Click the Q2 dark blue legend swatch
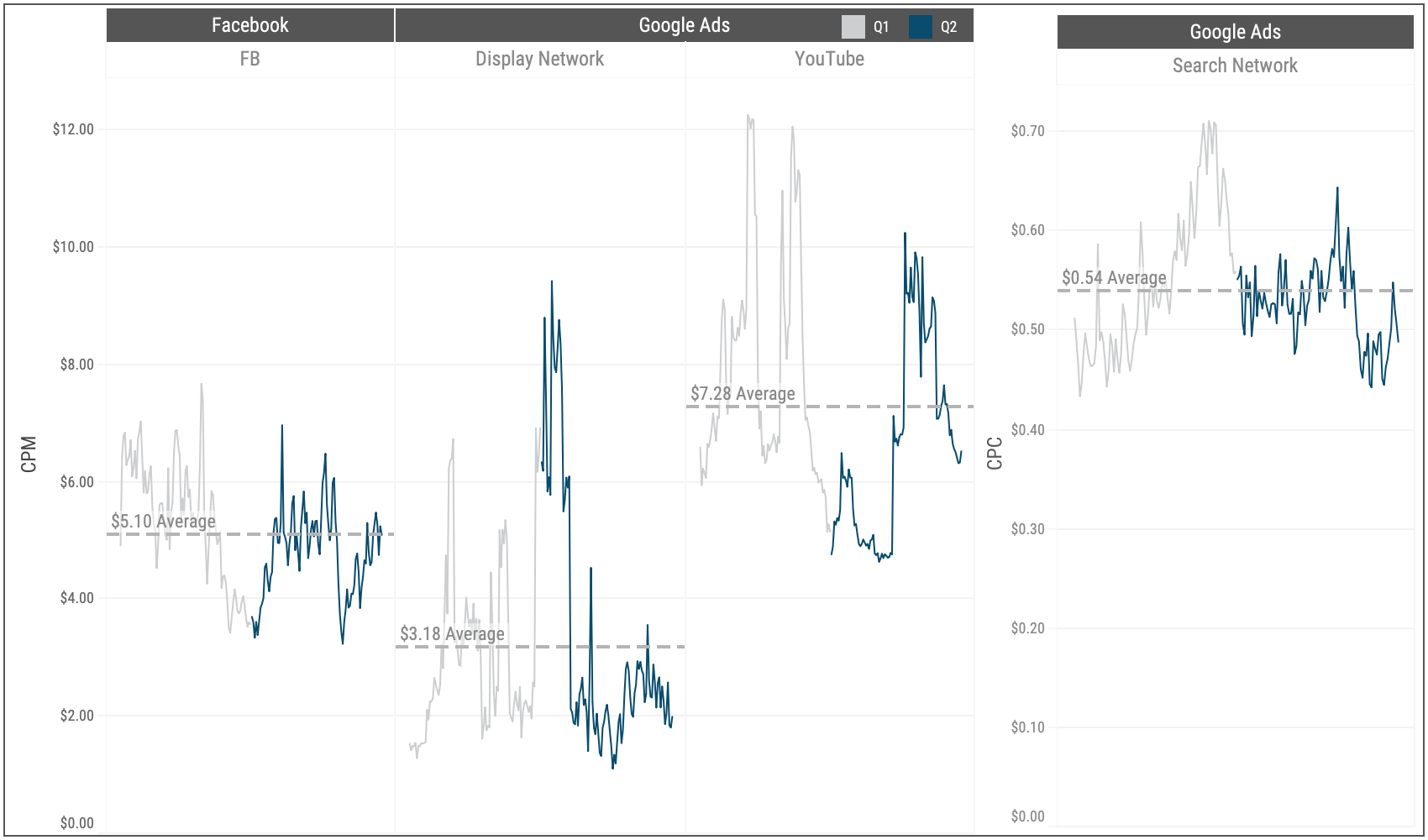1428x840 pixels. [921, 27]
